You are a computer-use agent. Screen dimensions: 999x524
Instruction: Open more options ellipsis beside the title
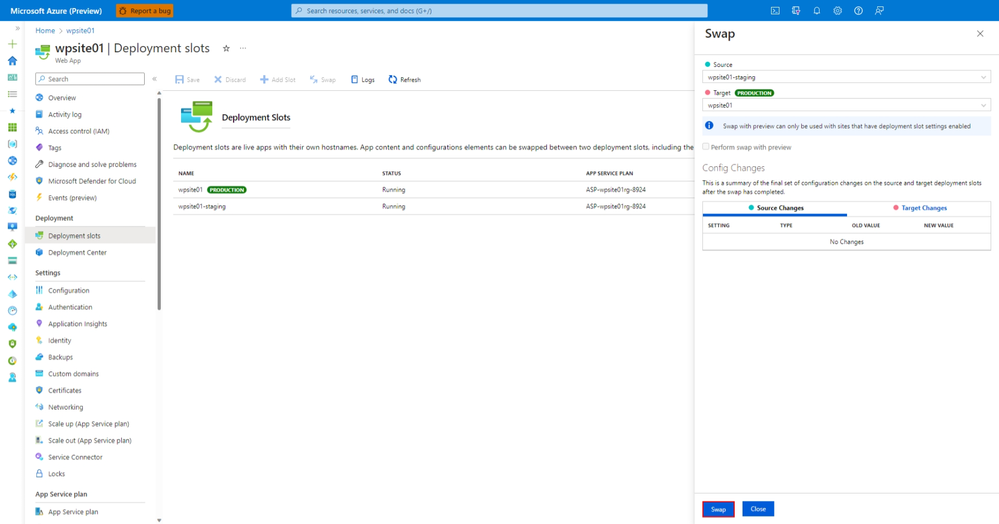tap(243, 48)
